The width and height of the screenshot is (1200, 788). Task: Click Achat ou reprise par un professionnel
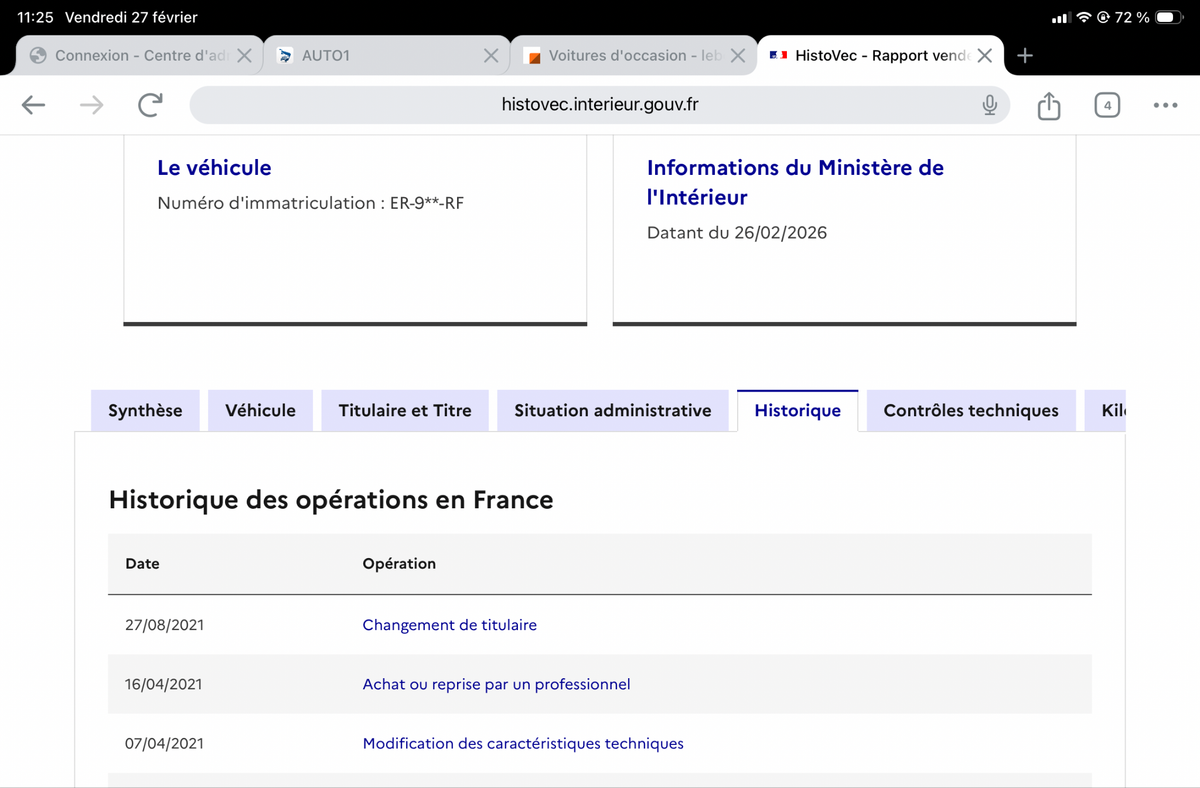point(496,684)
